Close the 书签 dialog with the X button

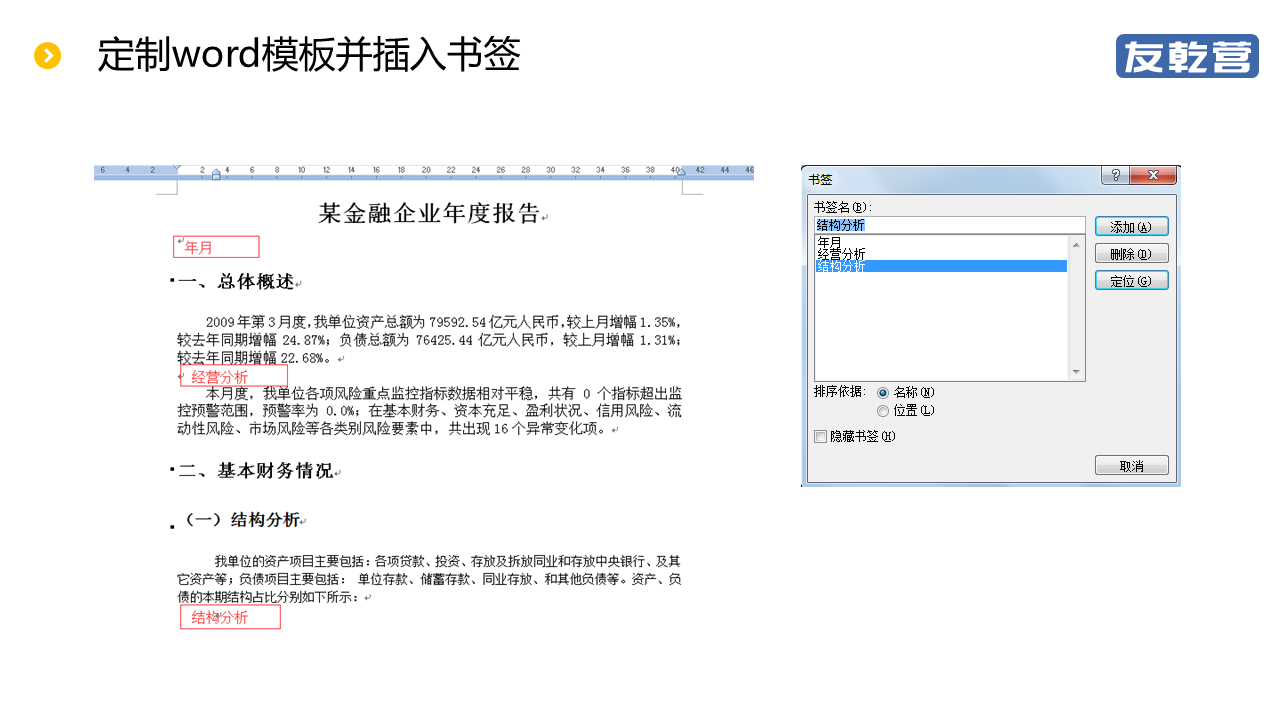[x=1153, y=176]
